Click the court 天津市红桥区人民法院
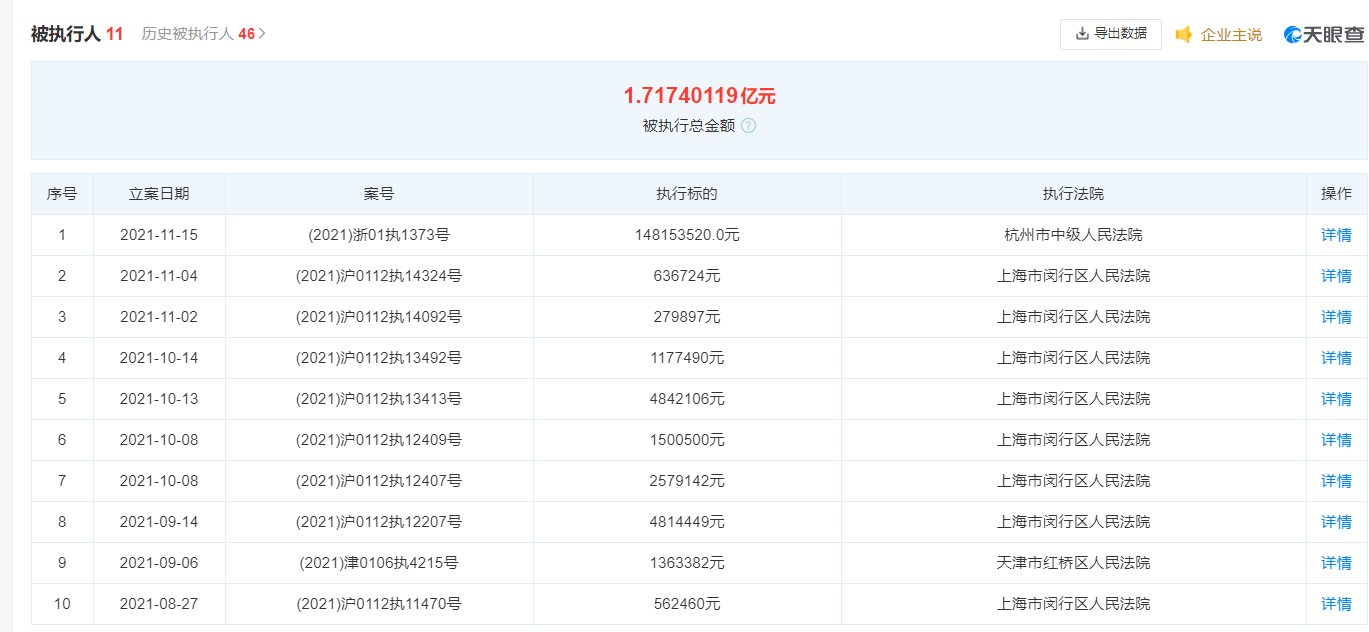The image size is (1369, 632). 1073,563
